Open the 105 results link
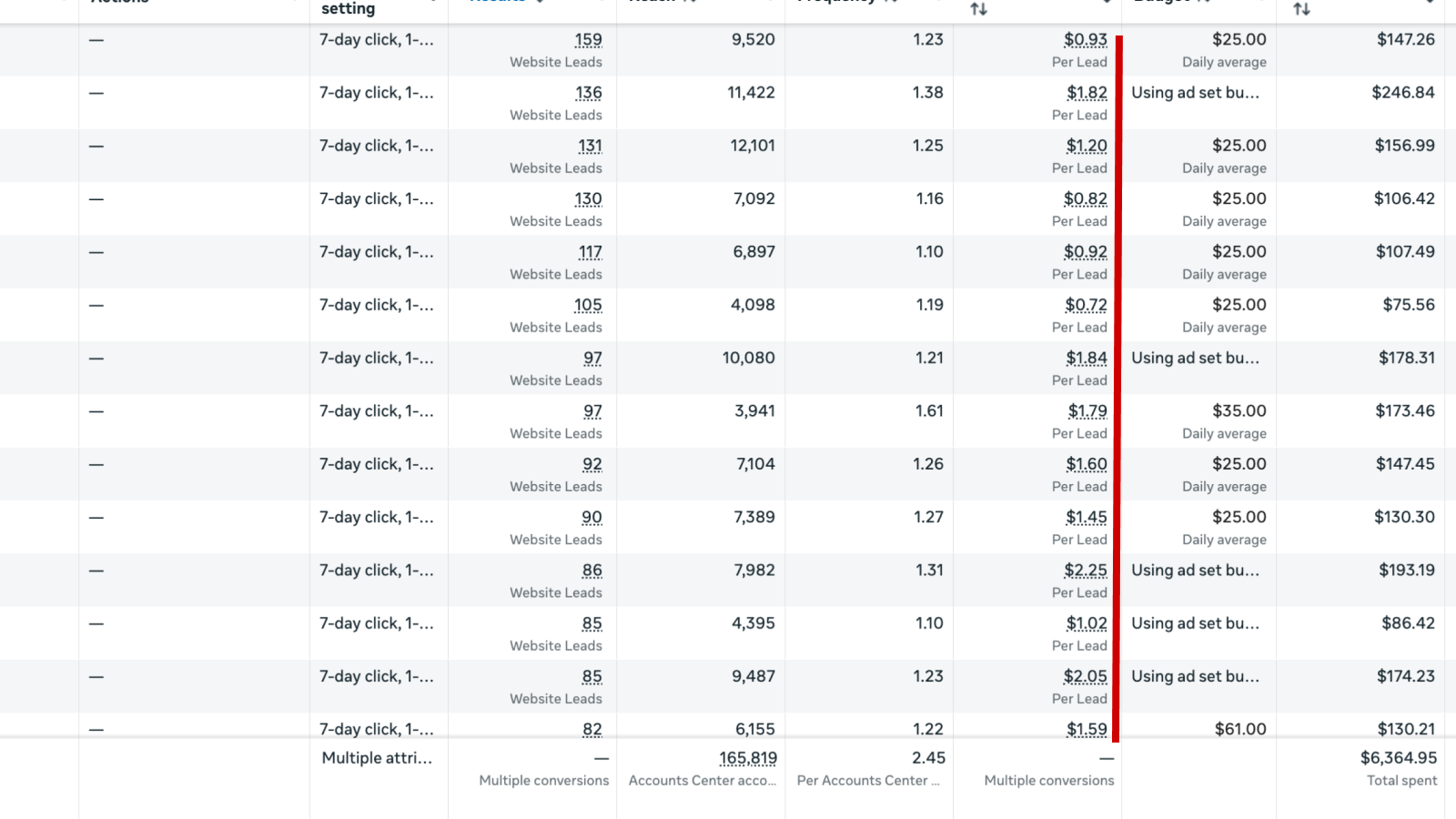The height and width of the screenshot is (819, 1456). pos(588,305)
